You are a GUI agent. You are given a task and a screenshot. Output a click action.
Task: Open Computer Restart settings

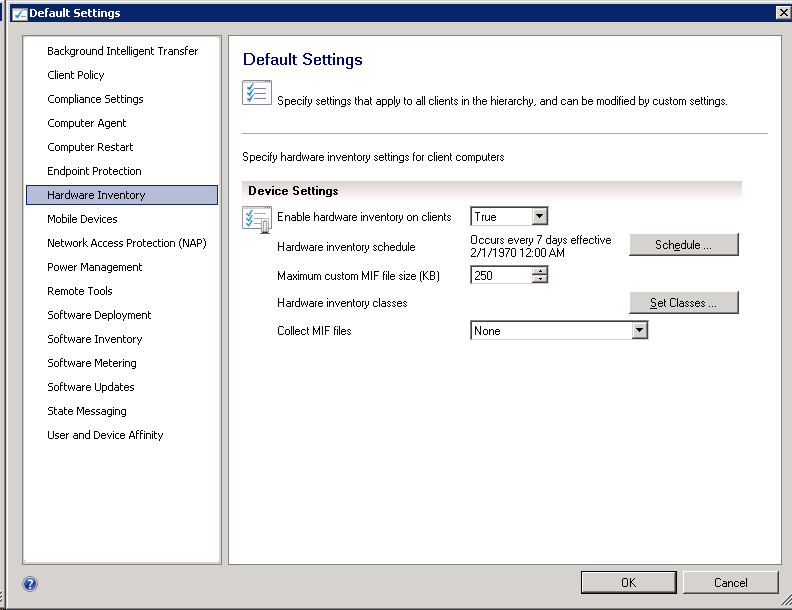pyautogui.click(x=122, y=147)
